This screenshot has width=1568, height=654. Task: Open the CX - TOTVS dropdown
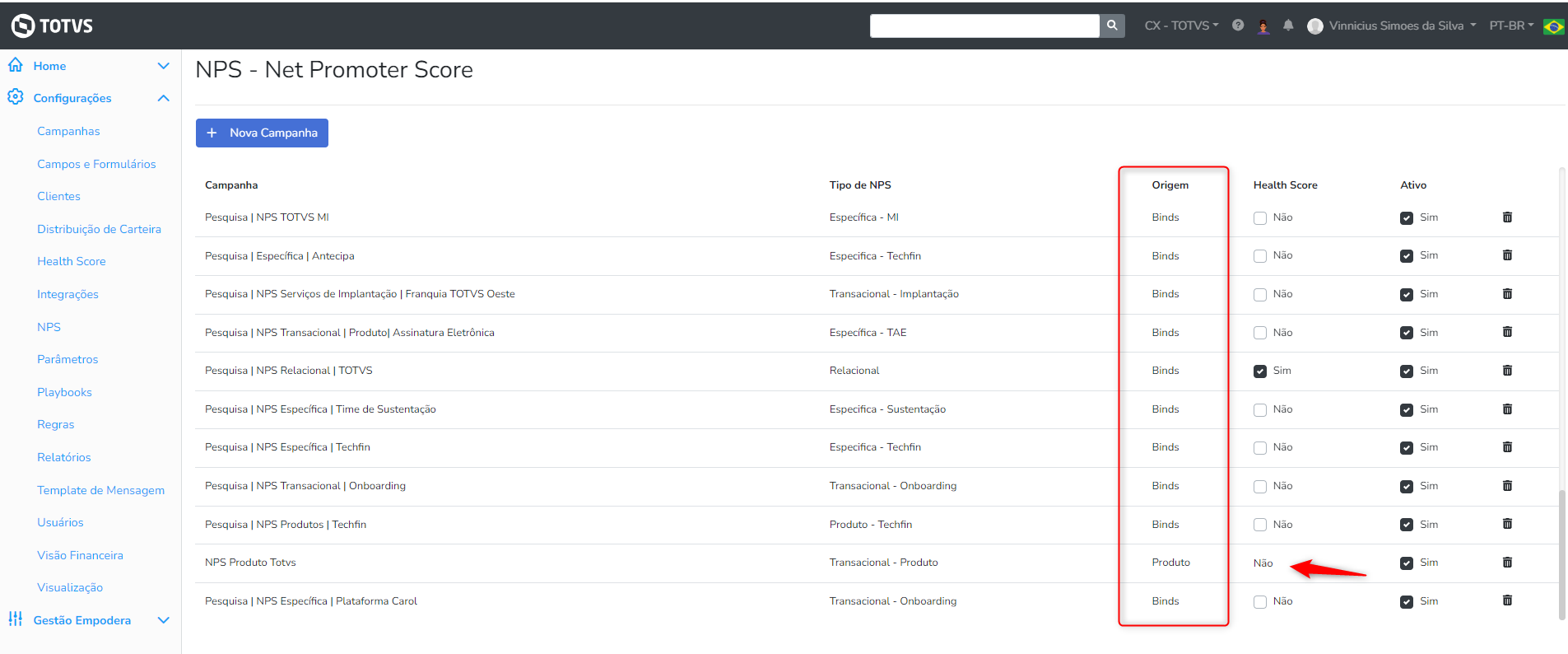pyautogui.click(x=1181, y=26)
